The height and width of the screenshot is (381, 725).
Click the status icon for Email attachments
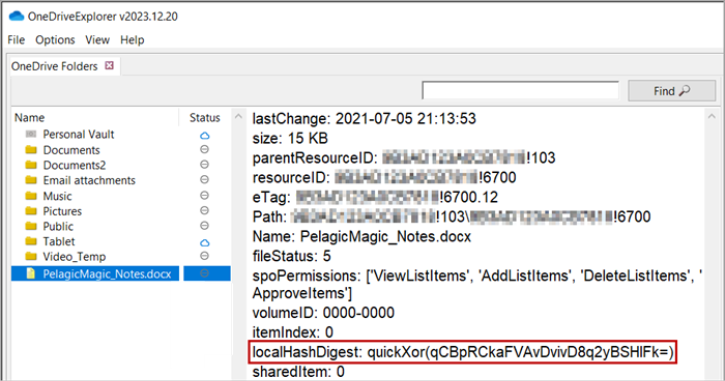[204, 179]
